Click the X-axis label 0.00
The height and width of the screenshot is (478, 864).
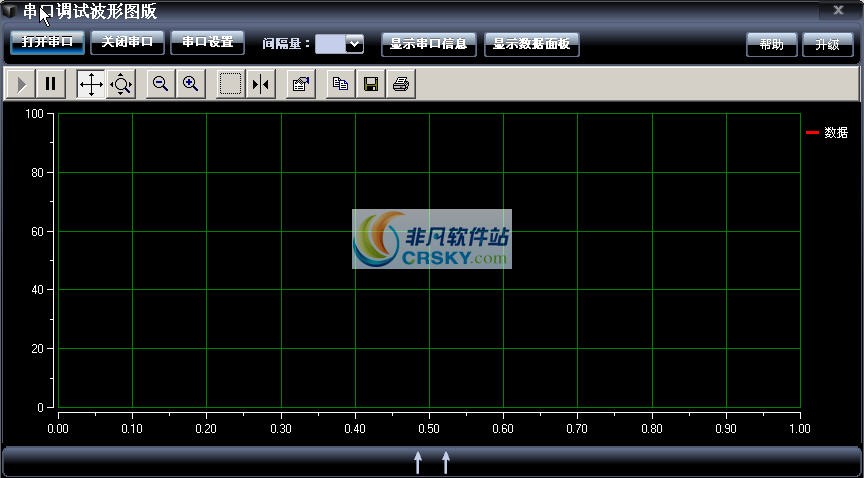pyautogui.click(x=58, y=429)
